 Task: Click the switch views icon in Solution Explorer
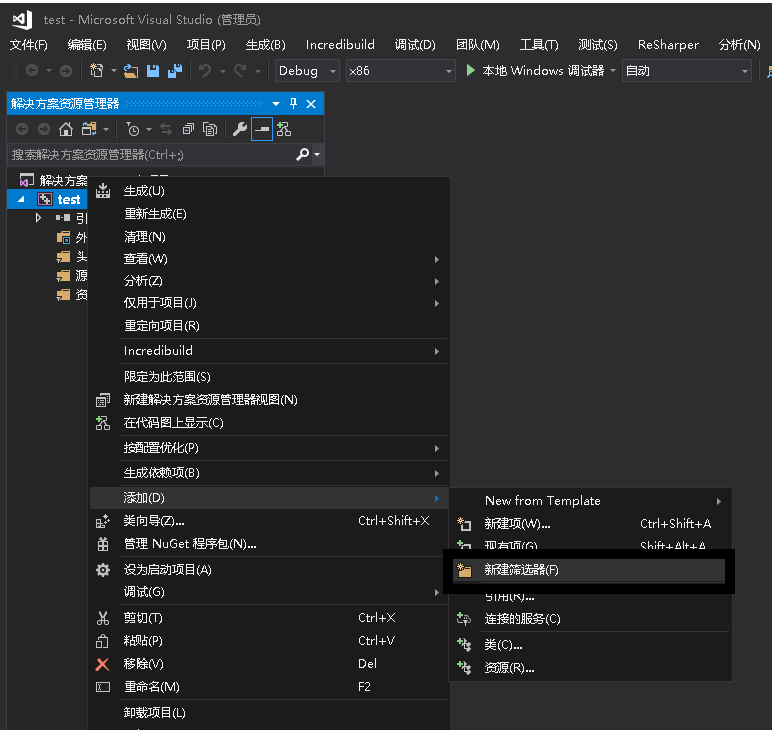click(89, 129)
